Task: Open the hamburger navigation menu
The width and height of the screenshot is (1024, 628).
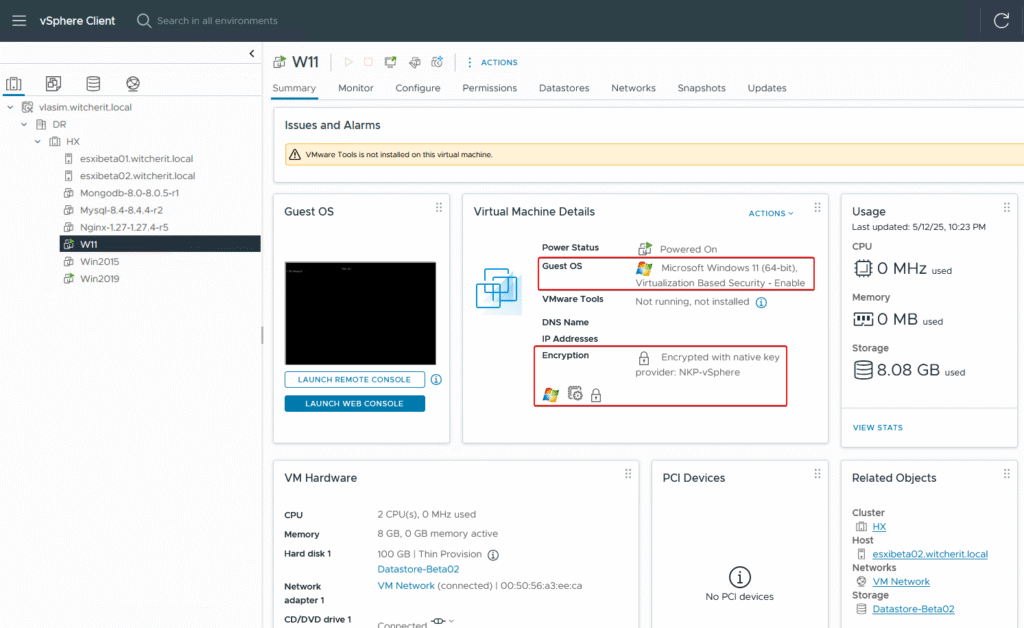Action: pyautogui.click(x=19, y=21)
